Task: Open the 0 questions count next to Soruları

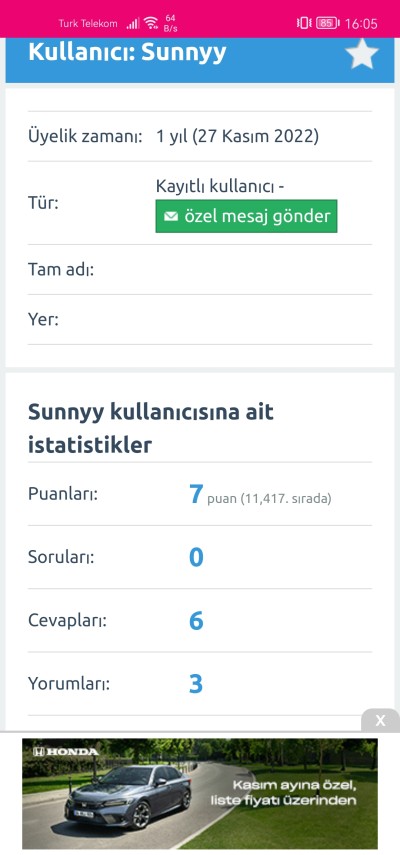Action: pos(196,557)
